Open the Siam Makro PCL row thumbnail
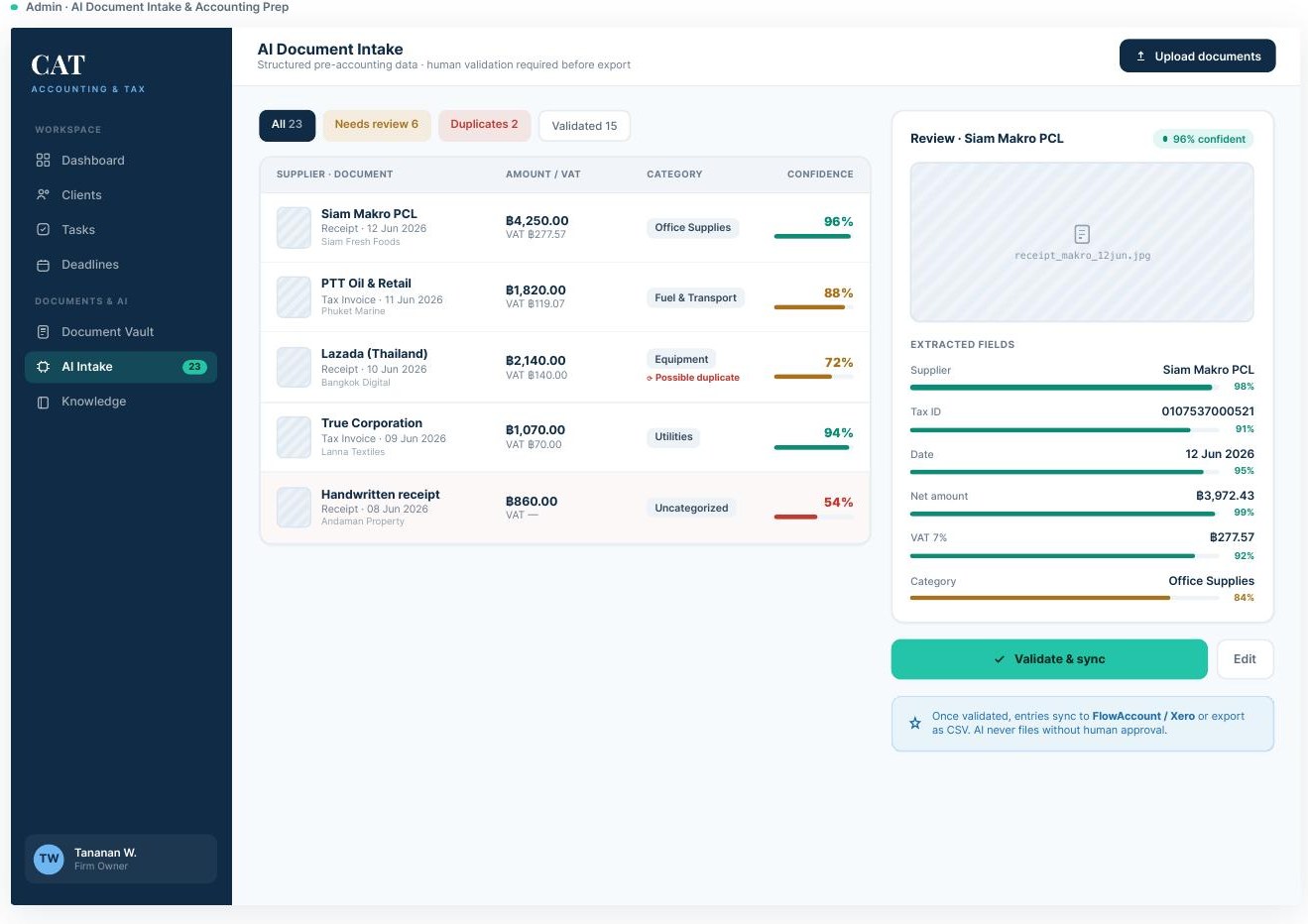1308x924 pixels. pos(294,227)
